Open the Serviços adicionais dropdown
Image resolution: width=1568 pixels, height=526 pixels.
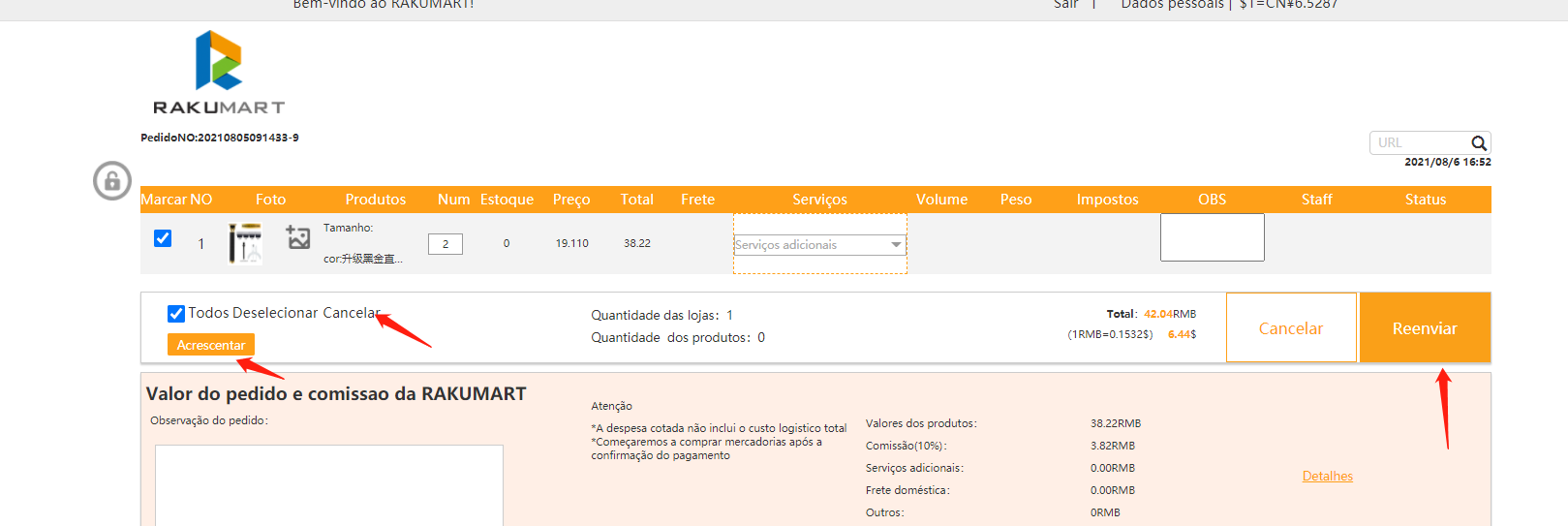(819, 245)
